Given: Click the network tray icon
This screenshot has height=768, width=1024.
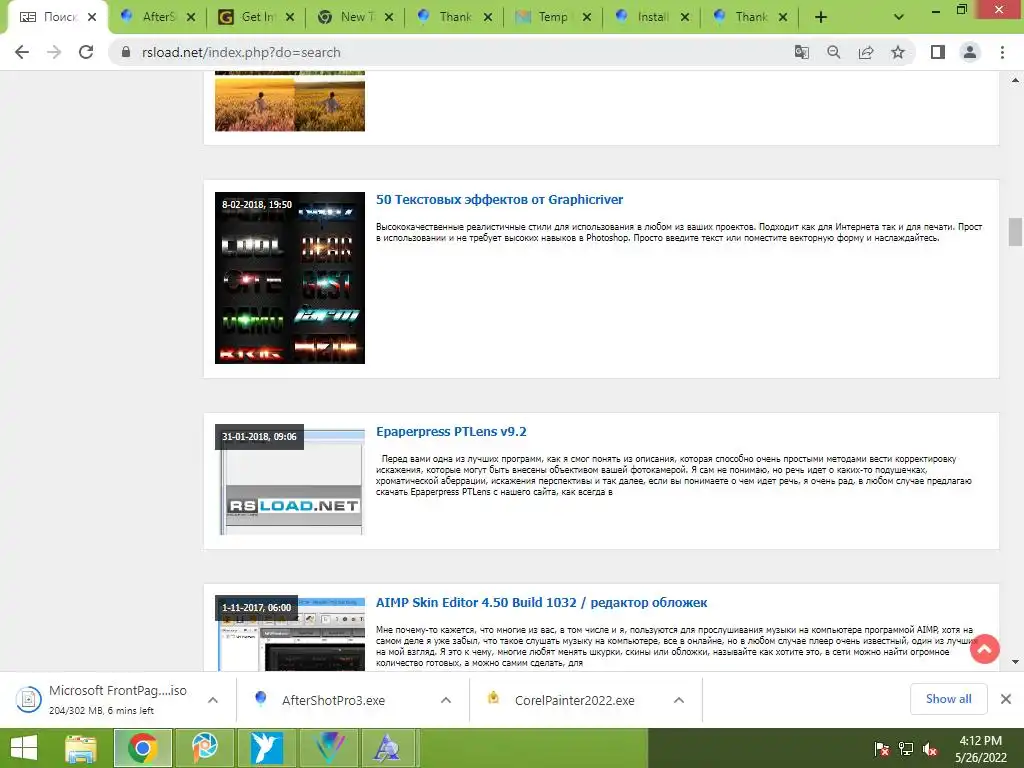Looking at the screenshot, I should click(x=906, y=748).
